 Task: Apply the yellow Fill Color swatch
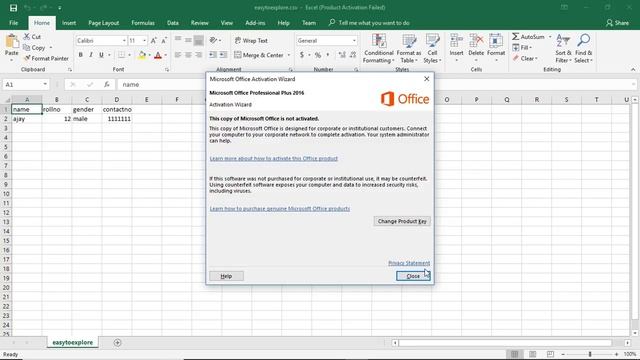coord(142,55)
